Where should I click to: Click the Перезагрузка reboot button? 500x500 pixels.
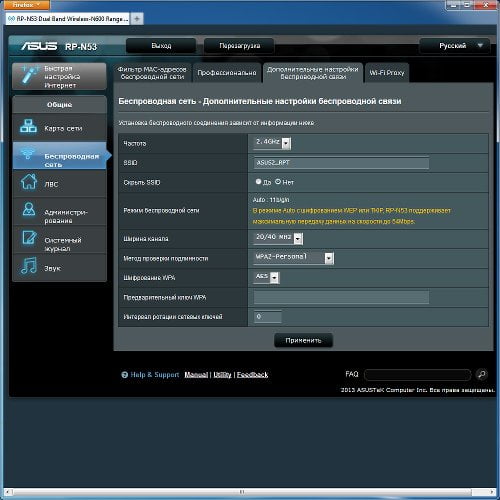click(239, 46)
